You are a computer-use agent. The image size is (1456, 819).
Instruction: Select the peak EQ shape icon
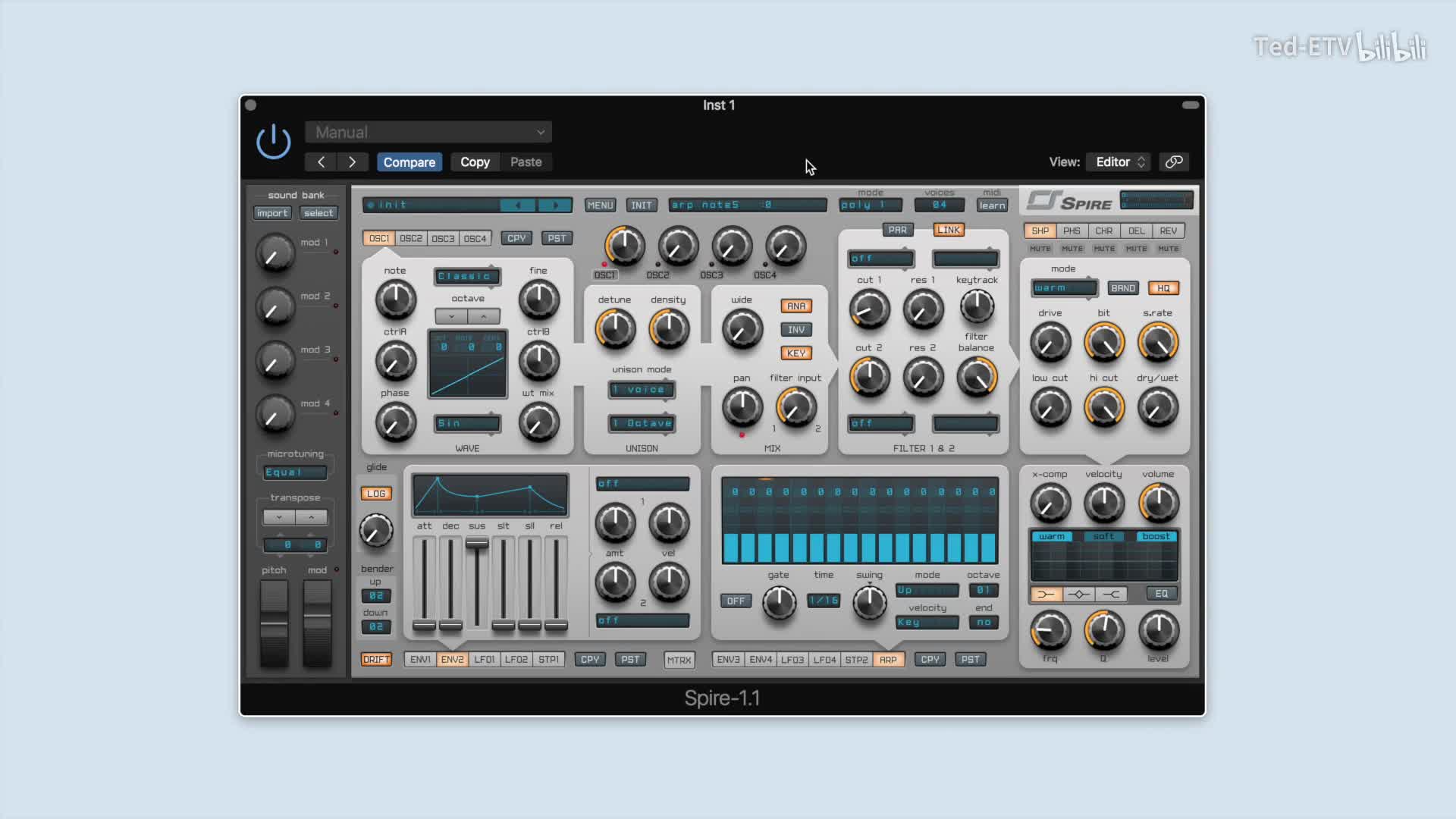click(x=1078, y=595)
